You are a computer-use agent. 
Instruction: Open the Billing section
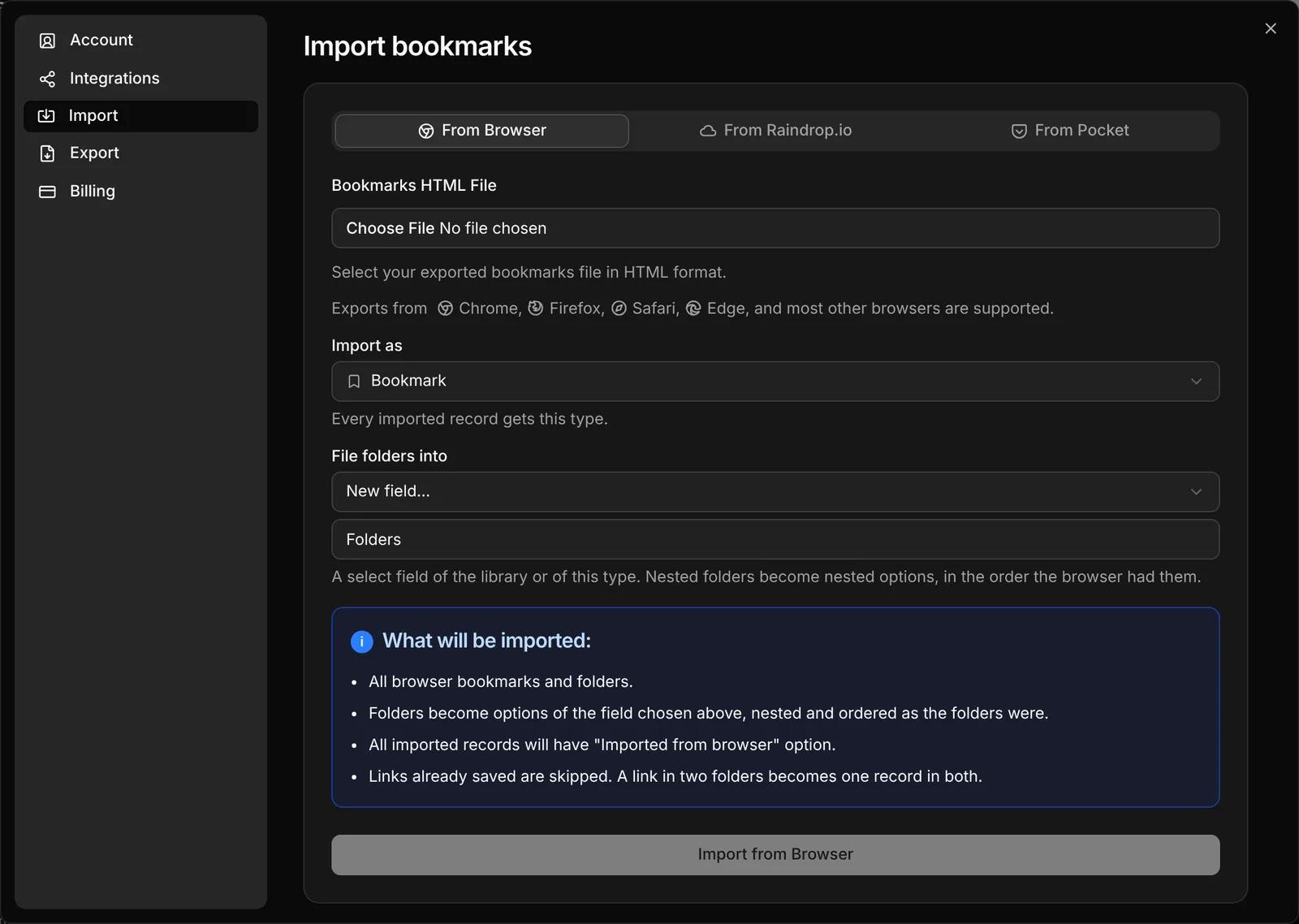(x=141, y=192)
